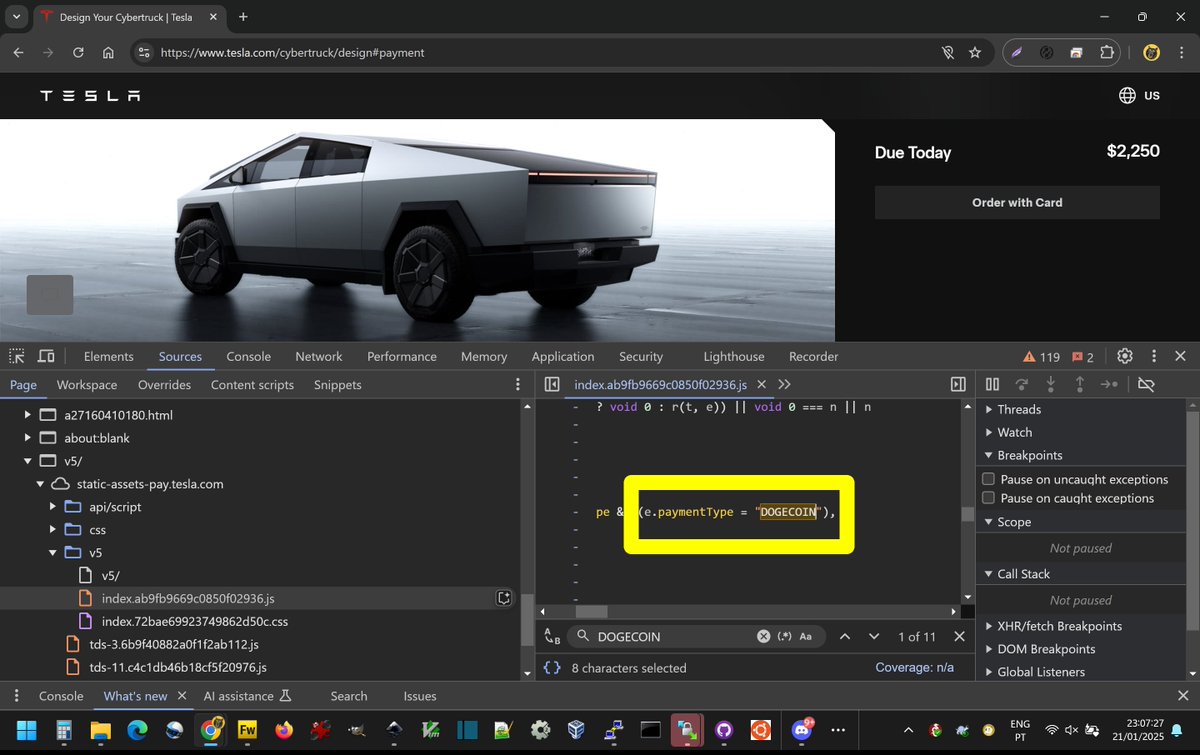Select the inspect element cursor icon
Image resolution: width=1200 pixels, height=755 pixels.
[x=16, y=356]
